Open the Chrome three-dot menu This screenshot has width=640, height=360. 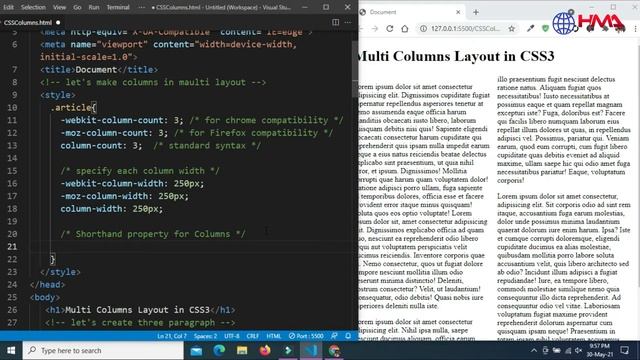[635, 29]
